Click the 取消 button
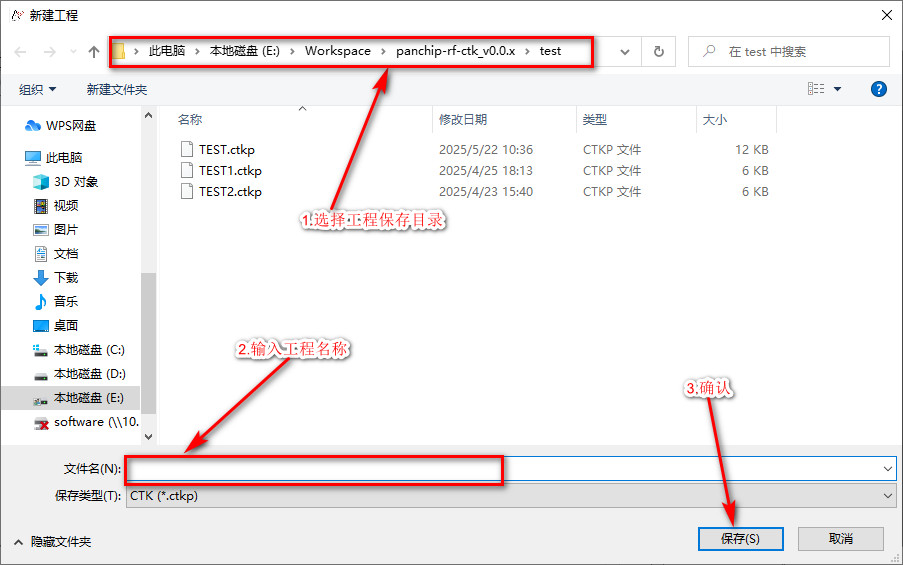 point(841,539)
